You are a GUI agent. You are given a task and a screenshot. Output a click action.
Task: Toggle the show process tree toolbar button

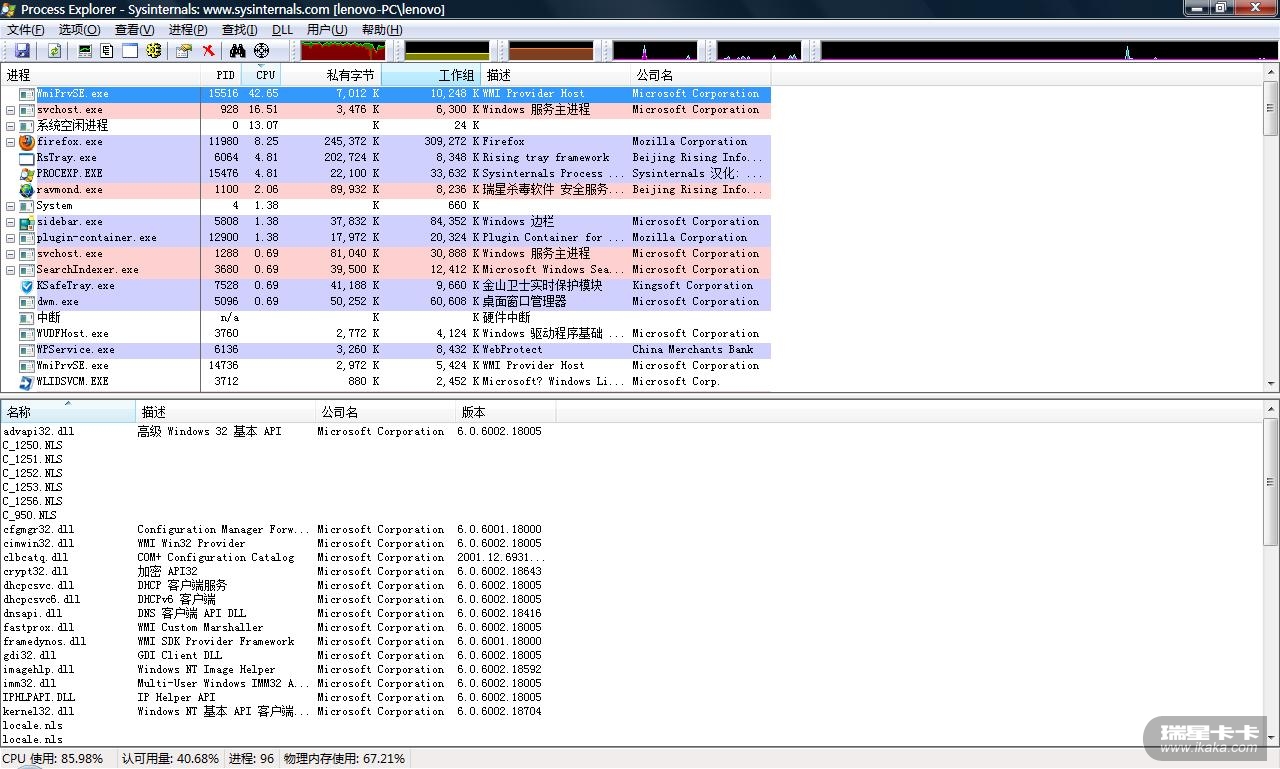(x=107, y=51)
